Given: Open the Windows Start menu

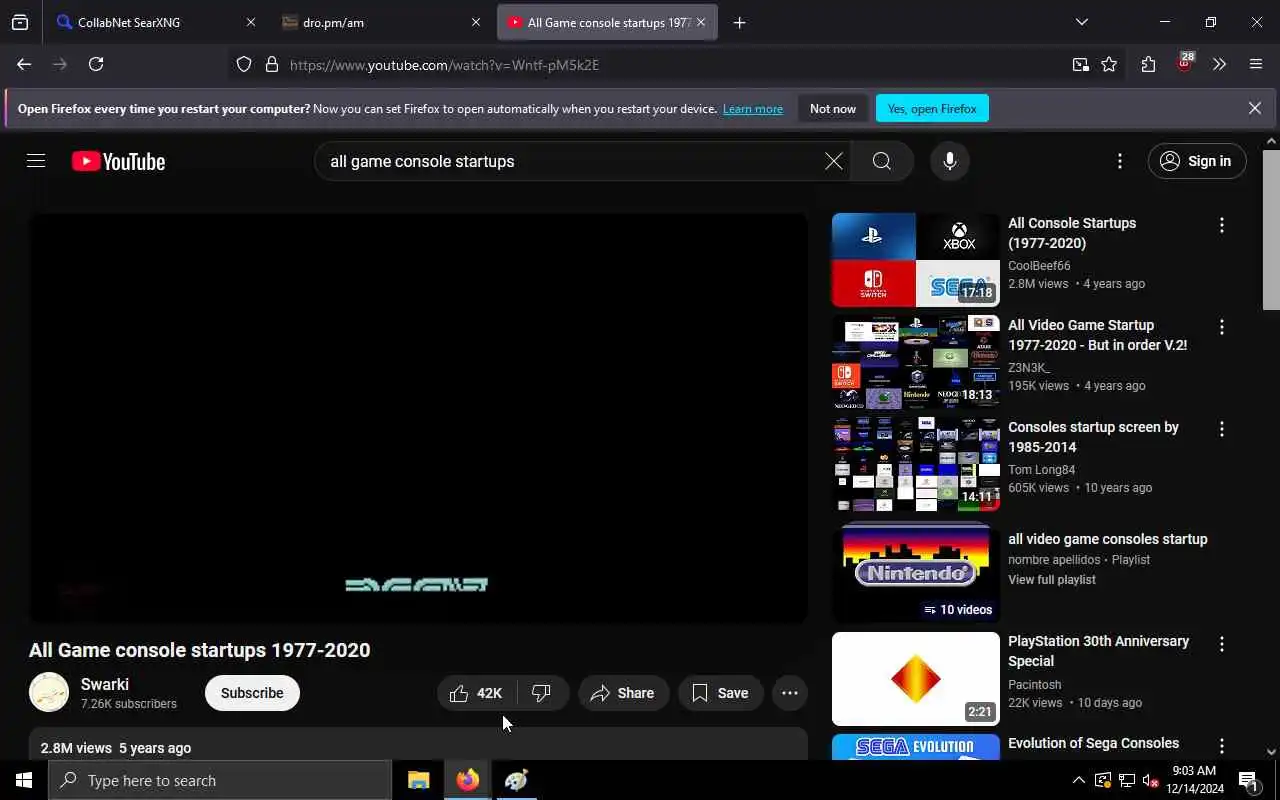Looking at the screenshot, I should (24, 780).
